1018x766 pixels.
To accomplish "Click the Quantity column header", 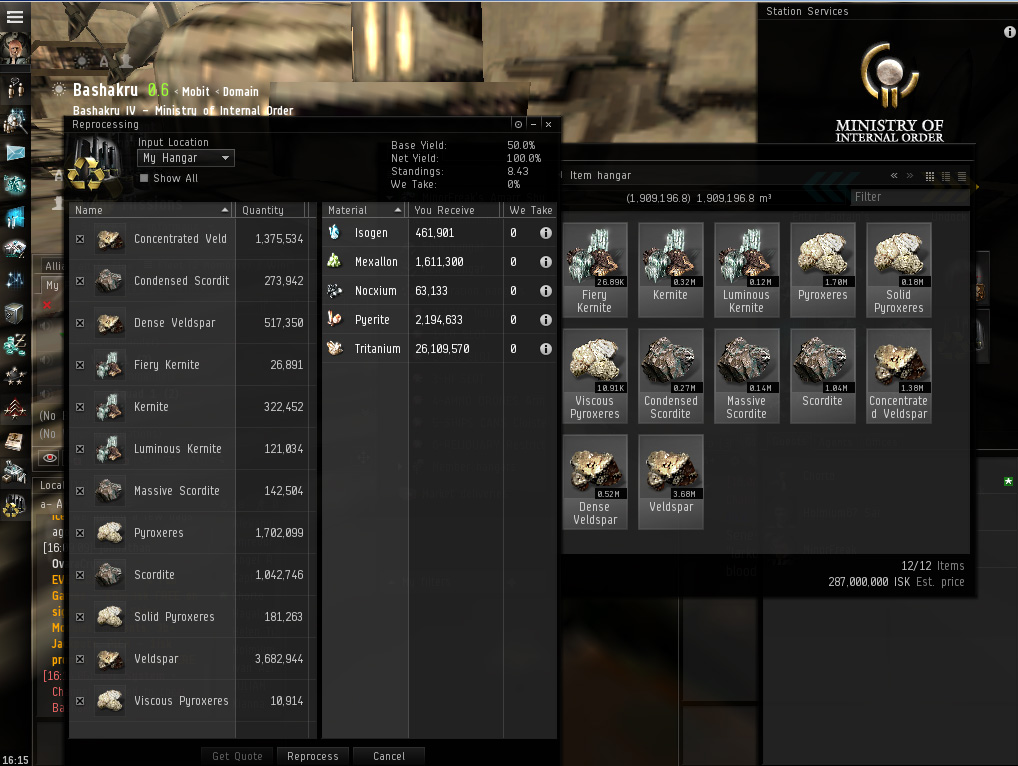I will point(270,210).
